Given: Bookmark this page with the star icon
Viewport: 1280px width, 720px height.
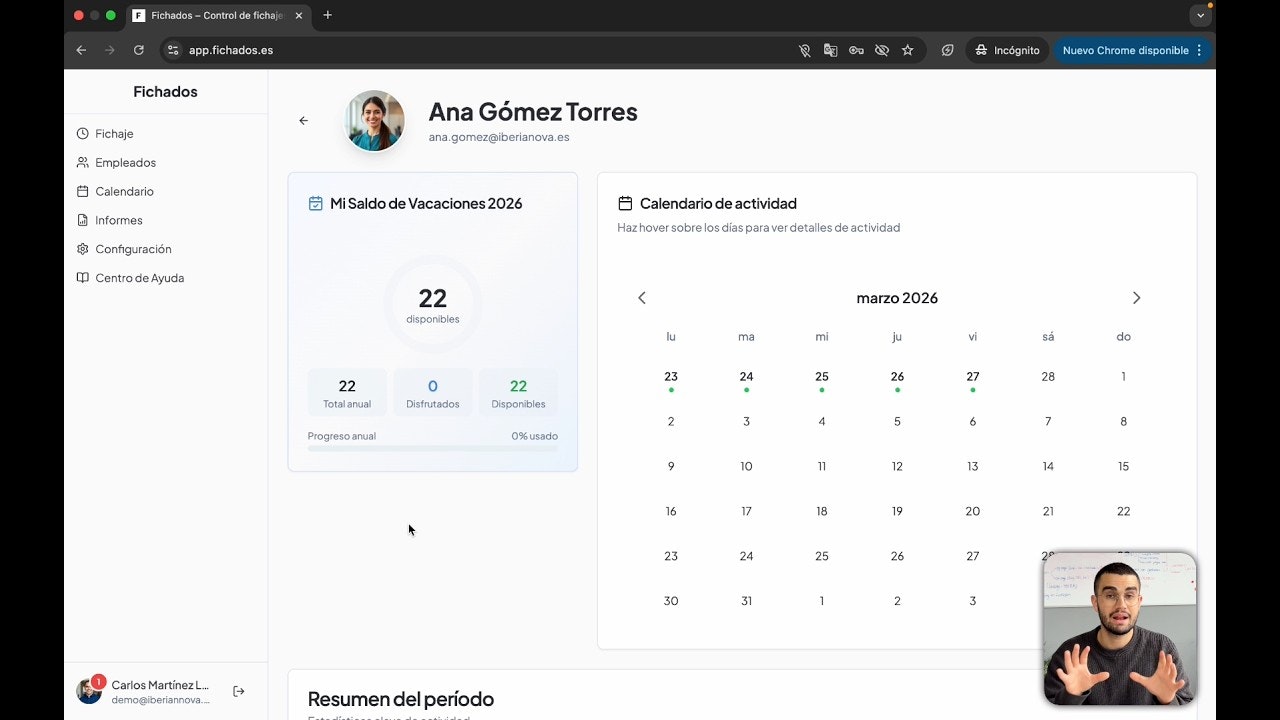Looking at the screenshot, I should pos(908,50).
